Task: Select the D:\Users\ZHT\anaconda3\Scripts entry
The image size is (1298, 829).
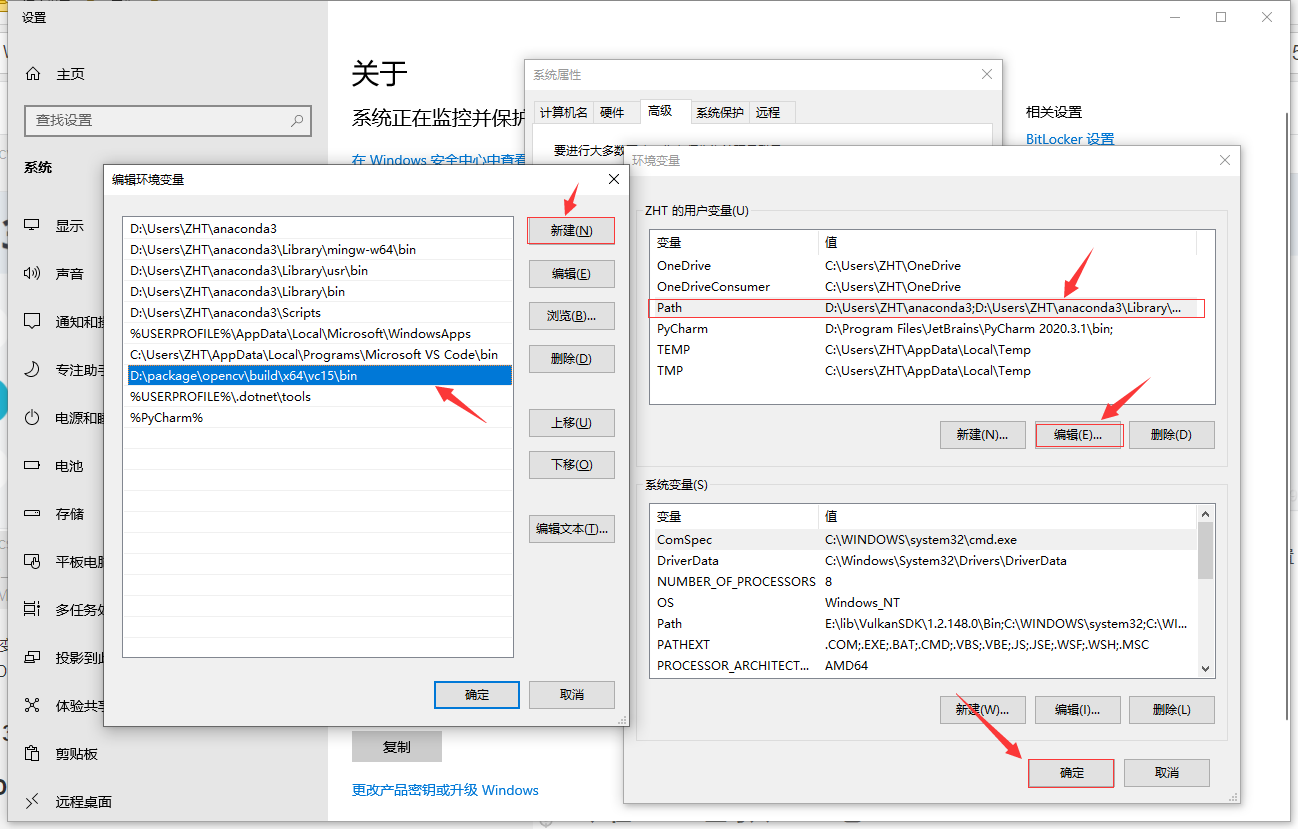Action: (319, 313)
